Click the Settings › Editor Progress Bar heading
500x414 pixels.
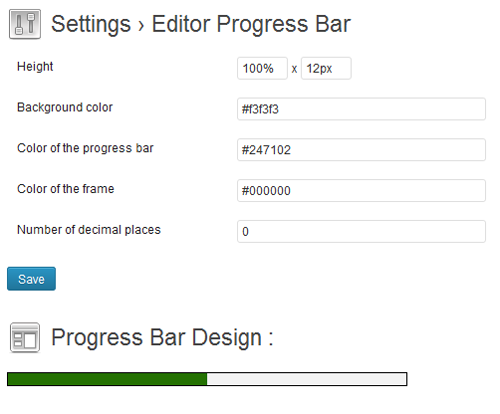click(x=201, y=24)
